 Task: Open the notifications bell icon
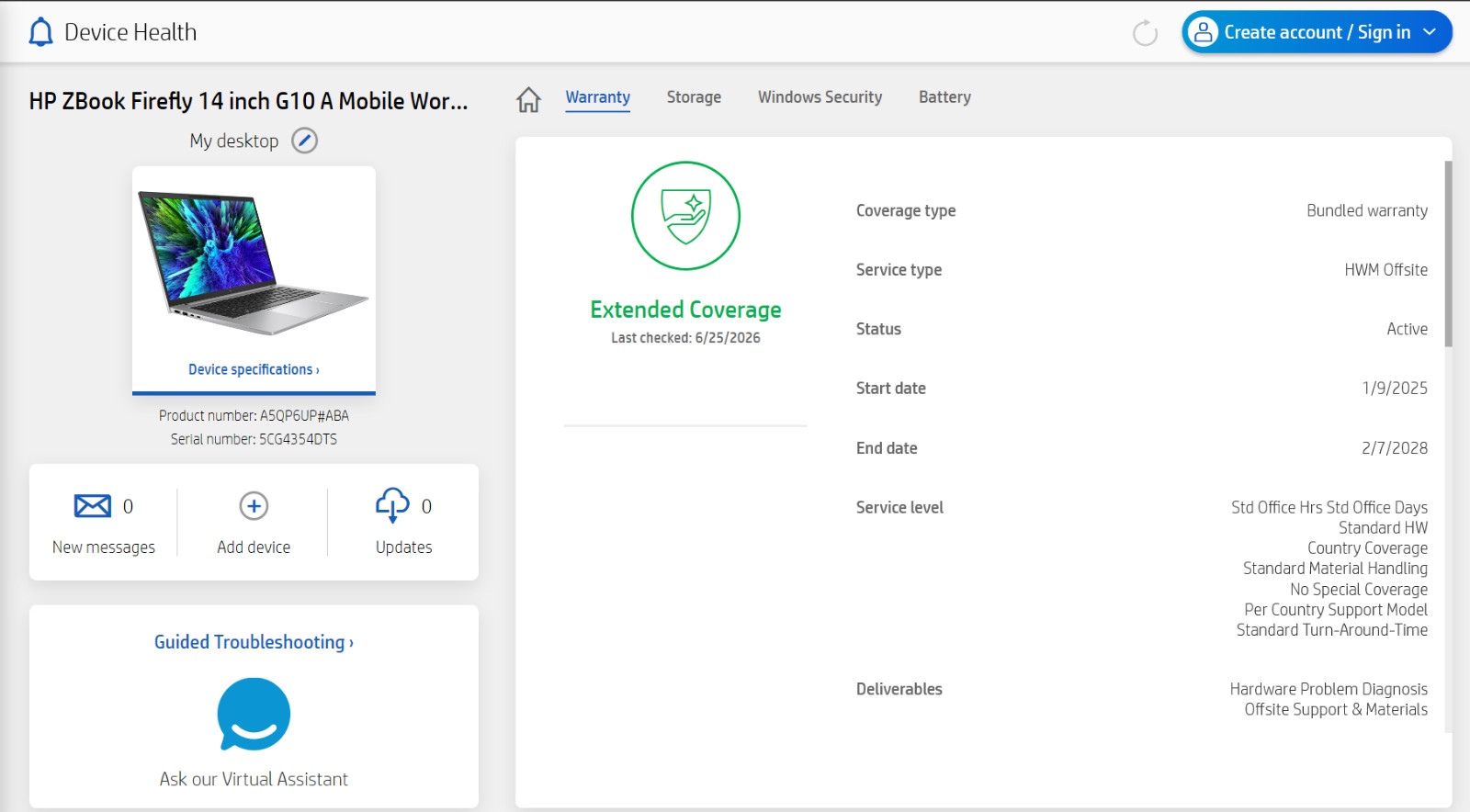point(40,32)
